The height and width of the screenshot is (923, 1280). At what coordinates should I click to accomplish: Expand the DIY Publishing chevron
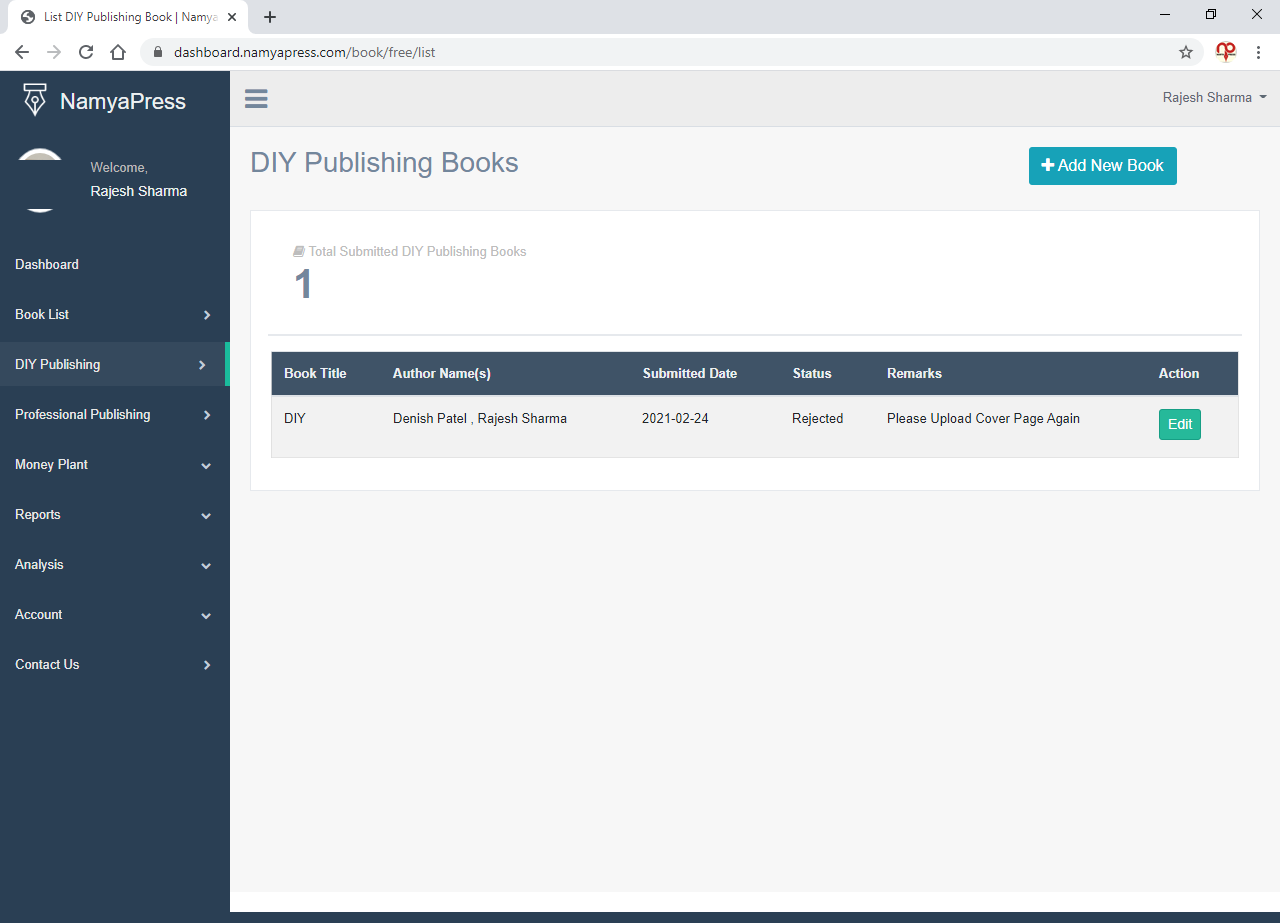[202, 365]
